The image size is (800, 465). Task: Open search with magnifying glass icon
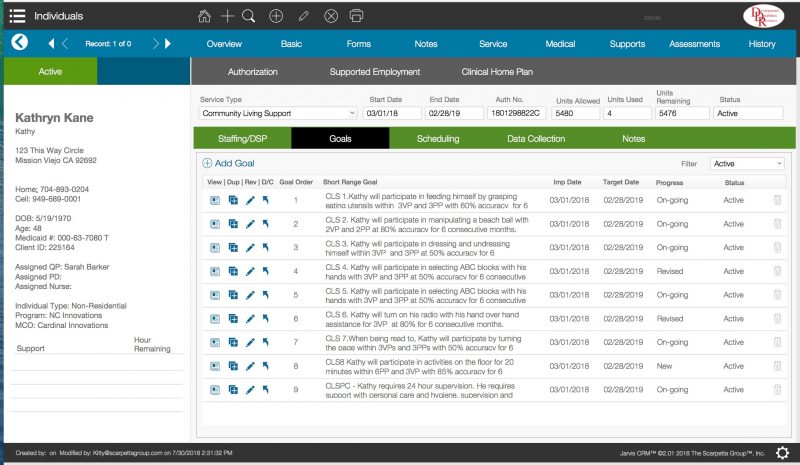click(x=248, y=16)
